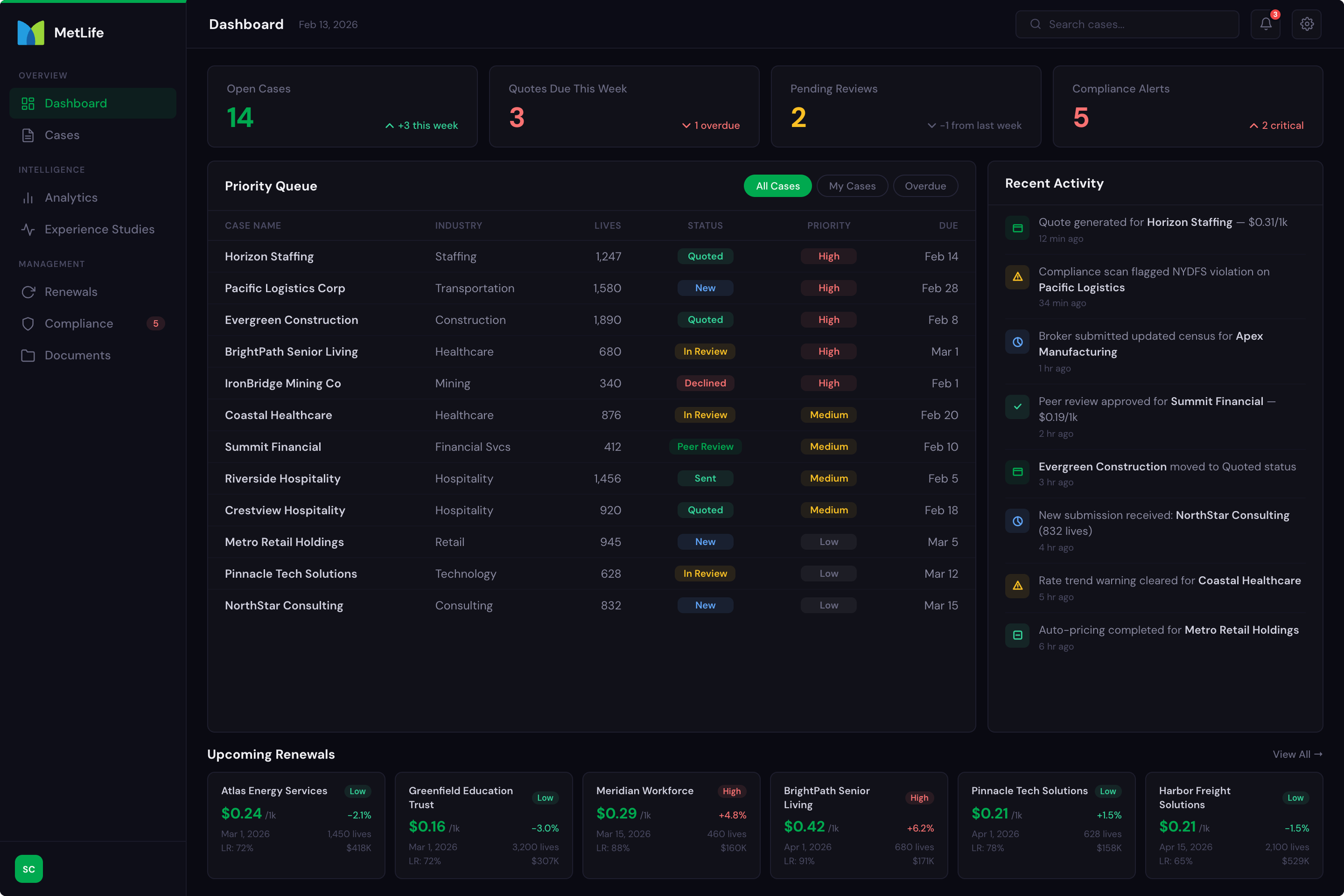
Task: Click the Experience Studies pulse icon
Action: (28, 229)
